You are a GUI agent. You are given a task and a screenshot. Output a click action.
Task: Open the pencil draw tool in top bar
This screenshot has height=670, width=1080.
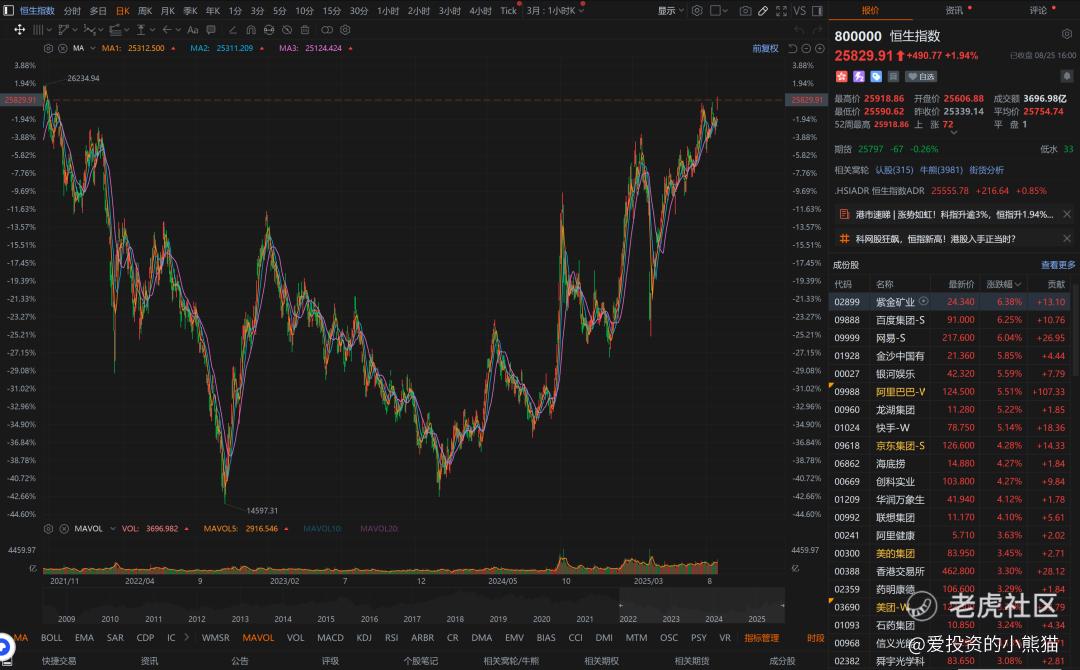click(x=763, y=10)
